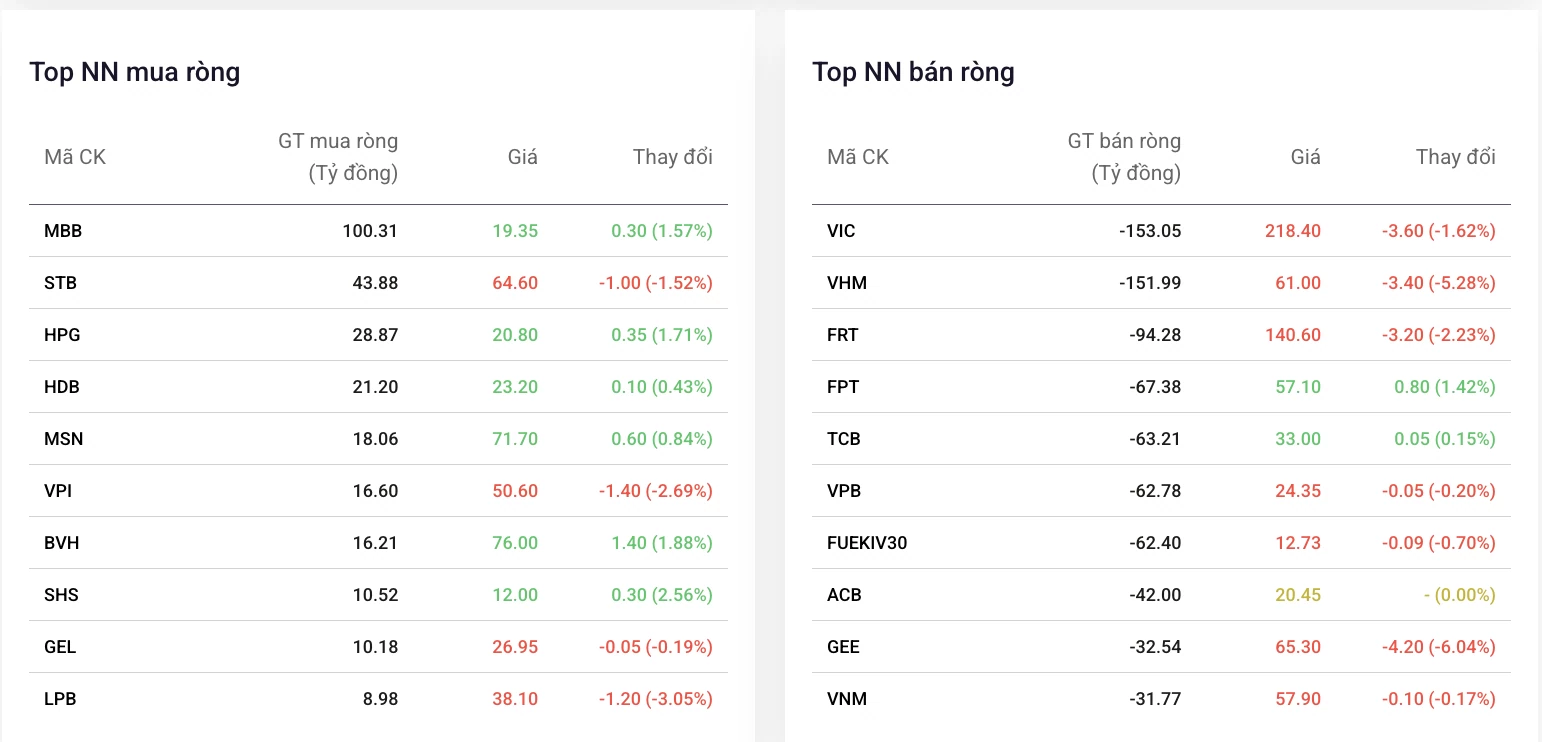Click the "STB" stock code

coord(61,283)
